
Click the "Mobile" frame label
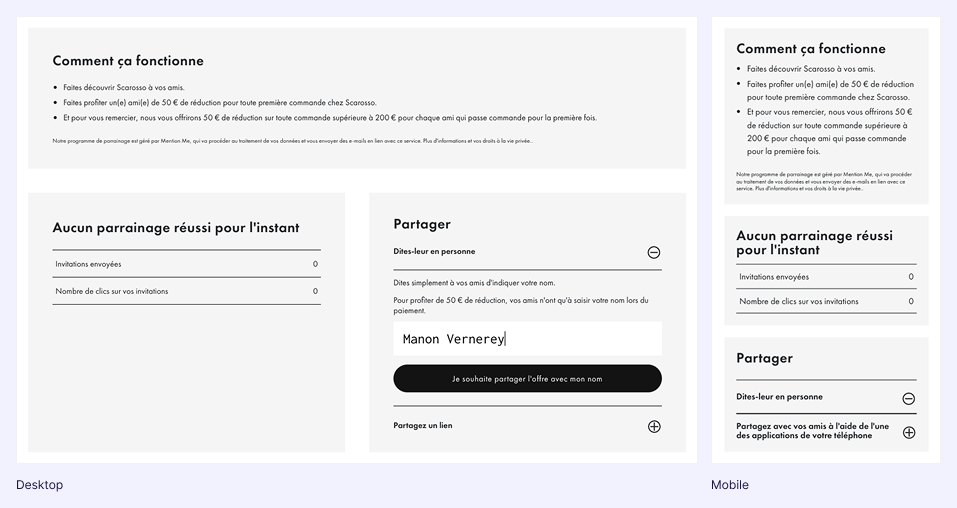730,485
